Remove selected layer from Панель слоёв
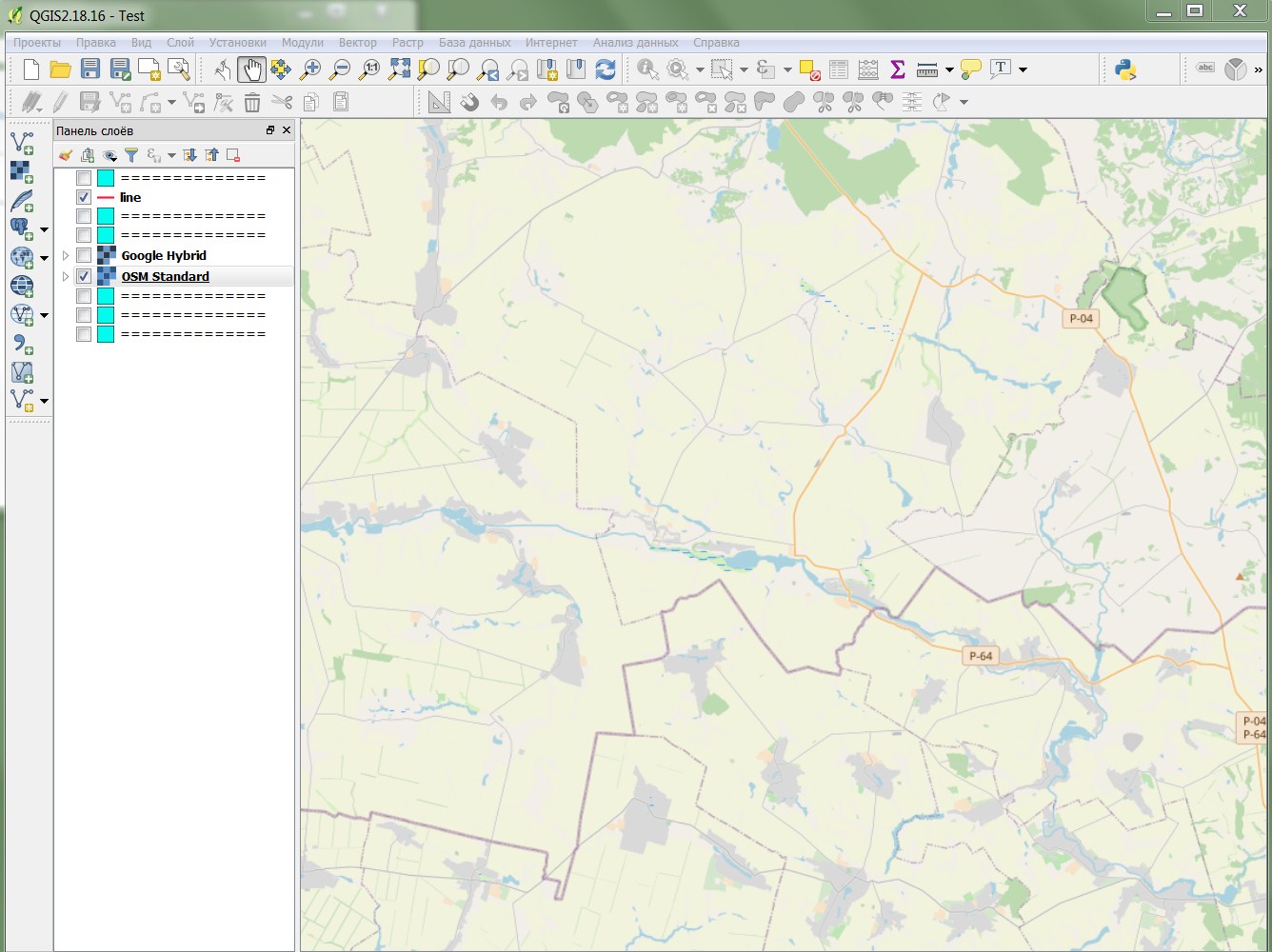This screenshot has width=1272, height=952. point(233,154)
